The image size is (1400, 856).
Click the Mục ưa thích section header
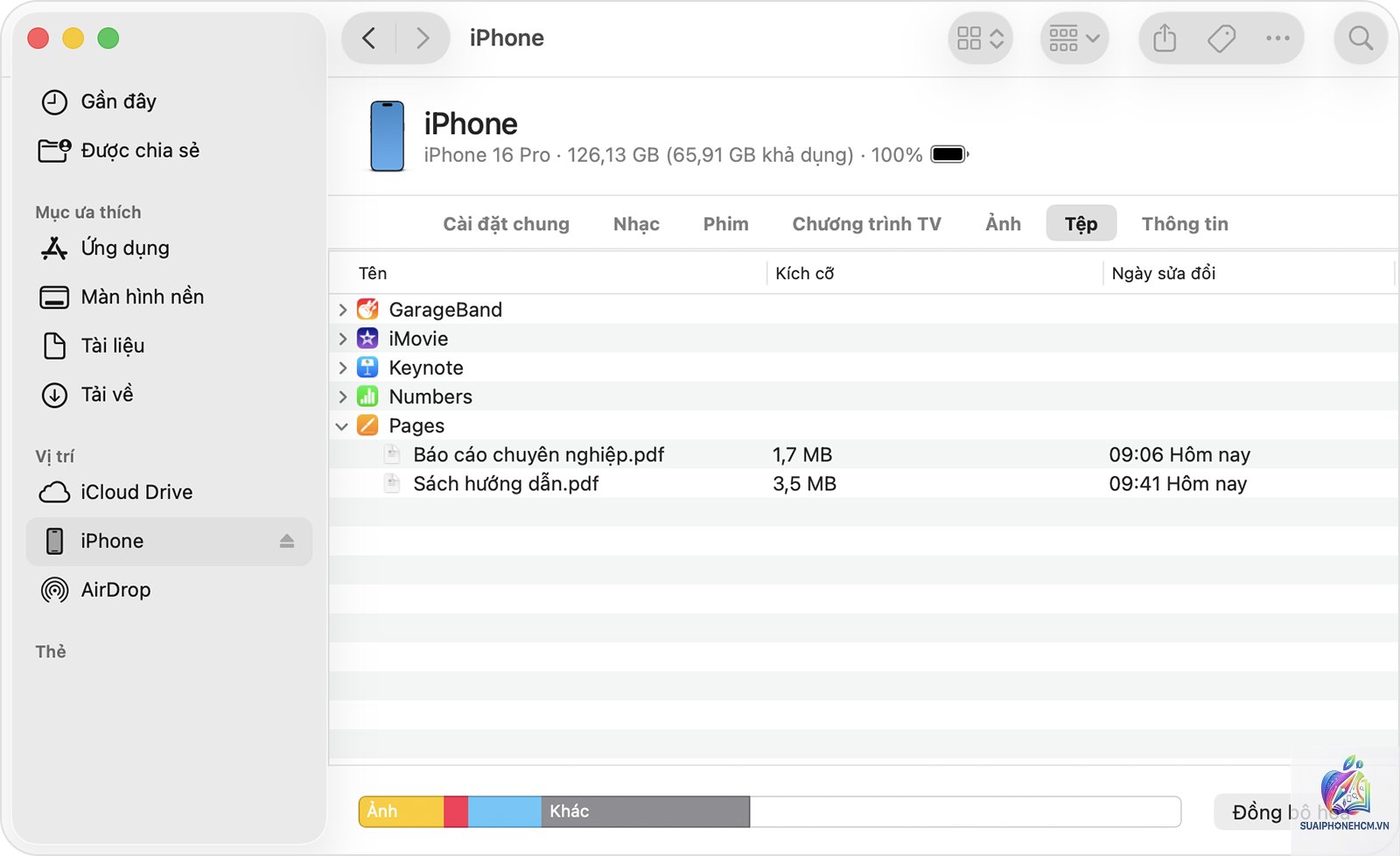[88, 213]
